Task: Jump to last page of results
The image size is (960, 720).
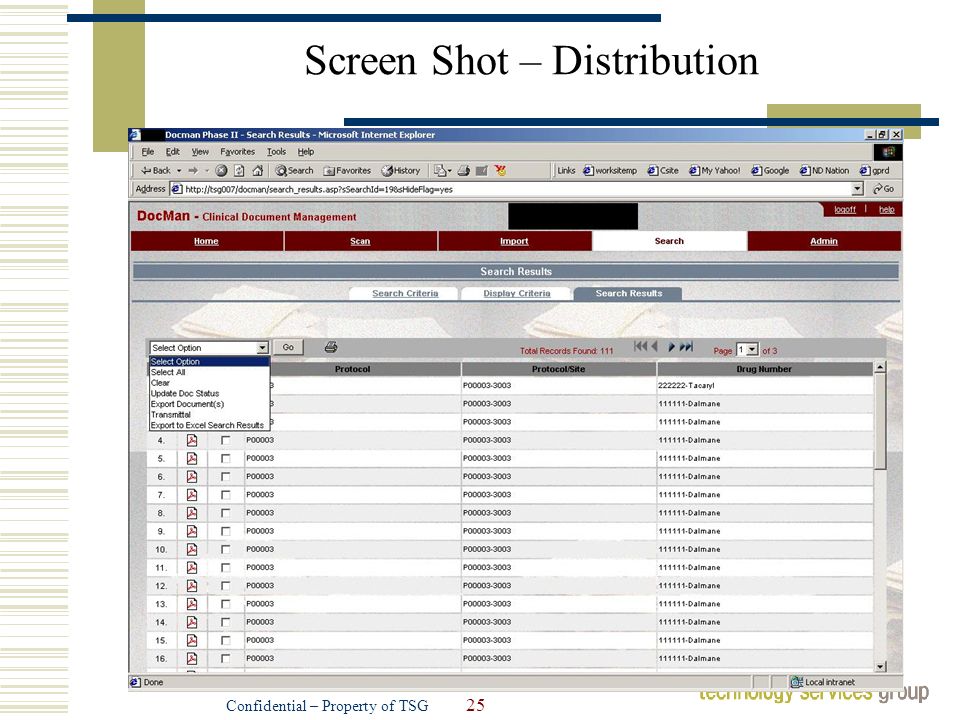Action: (686, 347)
